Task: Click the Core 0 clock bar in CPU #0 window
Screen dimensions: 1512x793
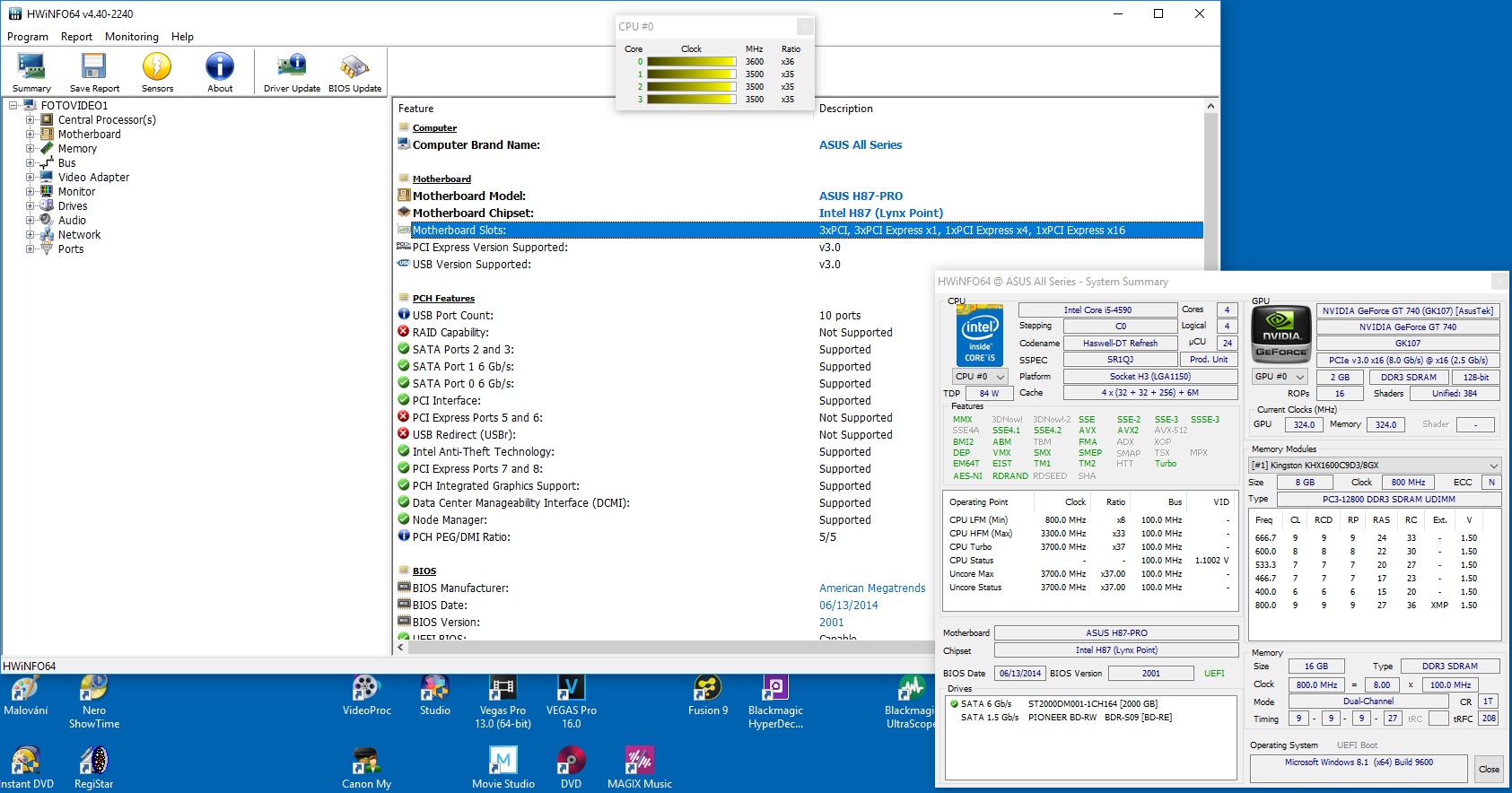Action: [691, 62]
